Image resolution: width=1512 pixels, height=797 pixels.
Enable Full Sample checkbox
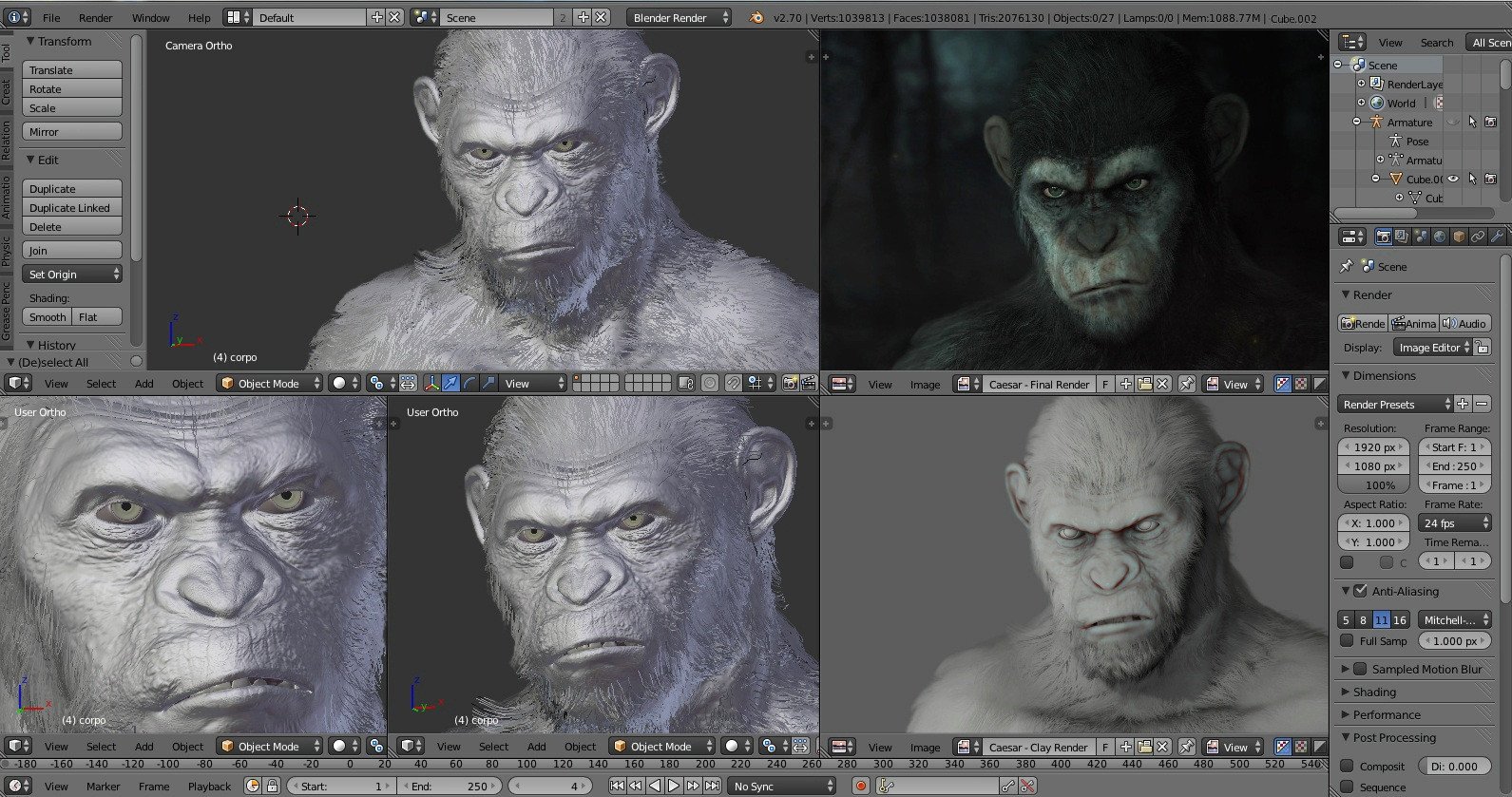click(1347, 641)
